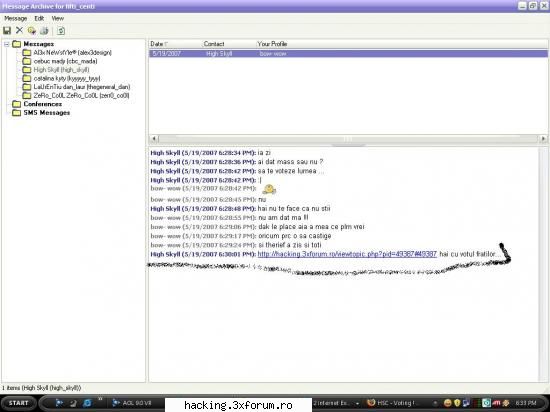Open the View menu

coord(58,18)
